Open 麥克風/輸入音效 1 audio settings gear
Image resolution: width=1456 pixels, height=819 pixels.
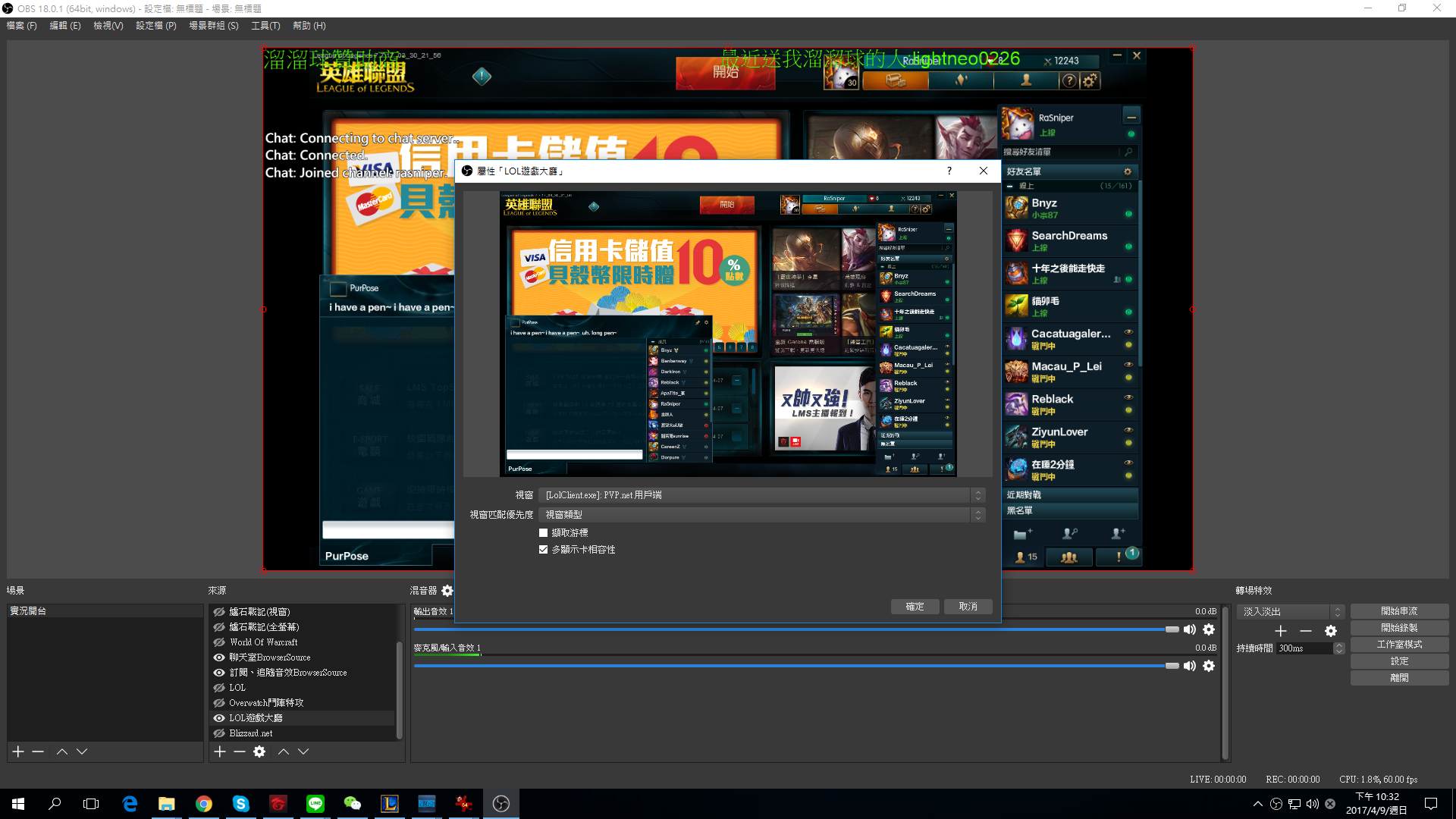1209,666
